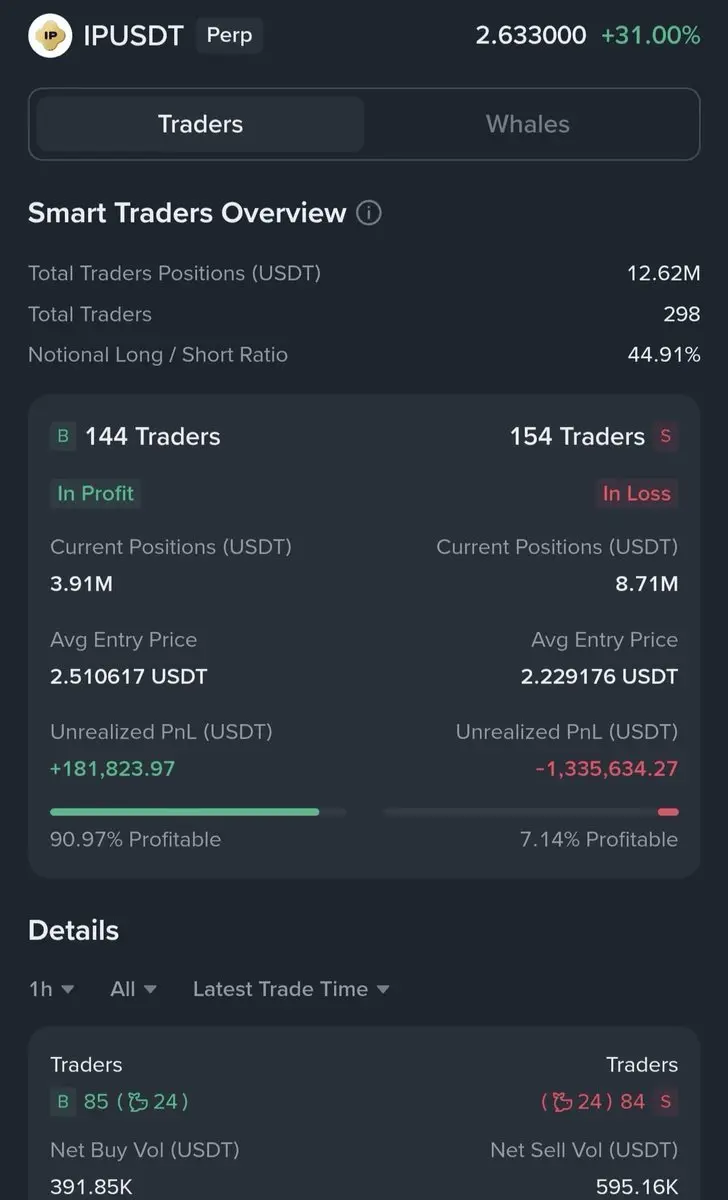This screenshot has height=1200, width=728.
Task: Tap the +31.00% price change value
Action: click(x=650, y=36)
